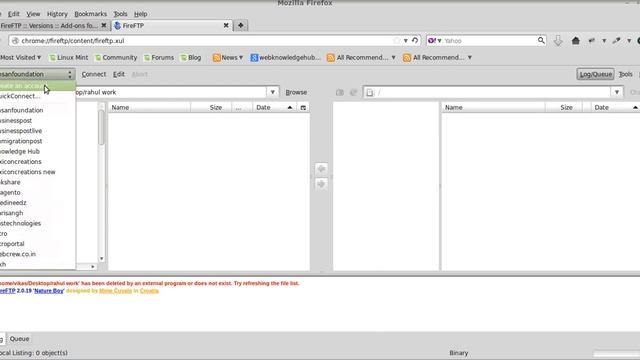This screenshot has height=360, width=640.
Task: Select QuickConnect from account list
Action: point(38,96)
